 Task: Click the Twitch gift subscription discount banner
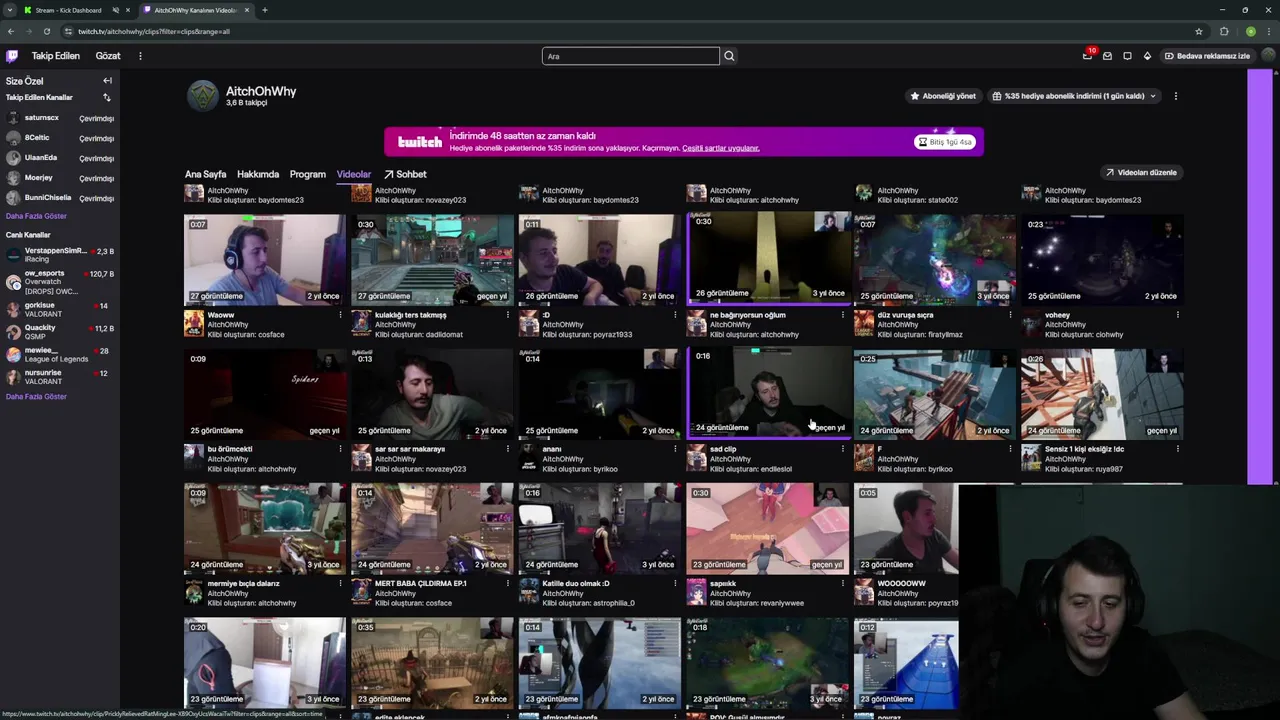coord(684,141)
